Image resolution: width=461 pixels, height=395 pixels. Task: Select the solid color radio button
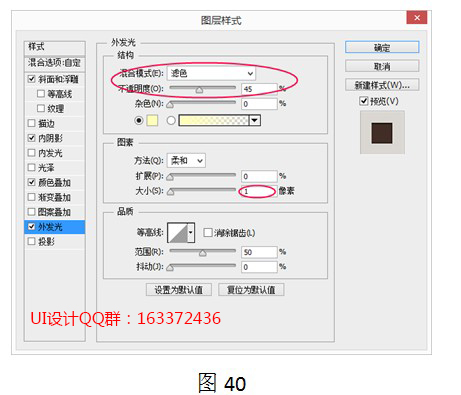139,120
